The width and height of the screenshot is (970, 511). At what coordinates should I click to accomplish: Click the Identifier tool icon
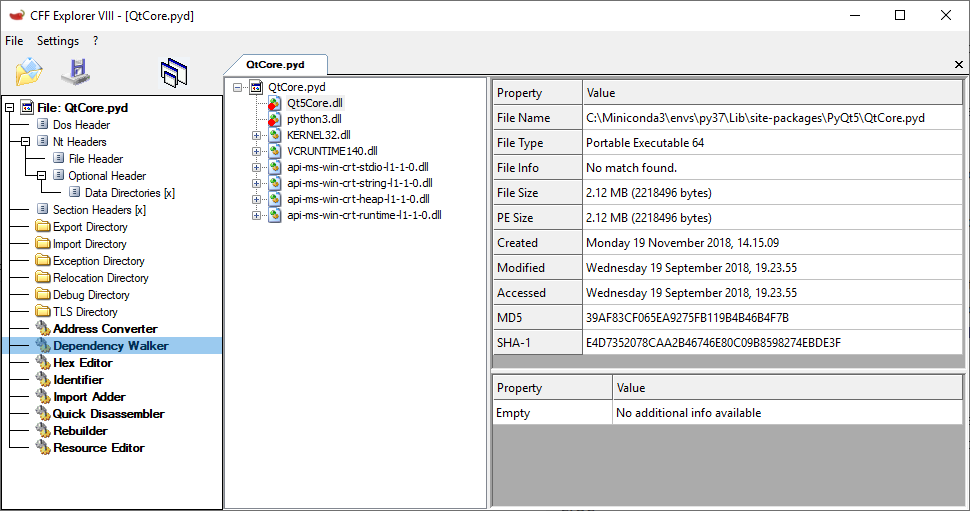point(43,380)
